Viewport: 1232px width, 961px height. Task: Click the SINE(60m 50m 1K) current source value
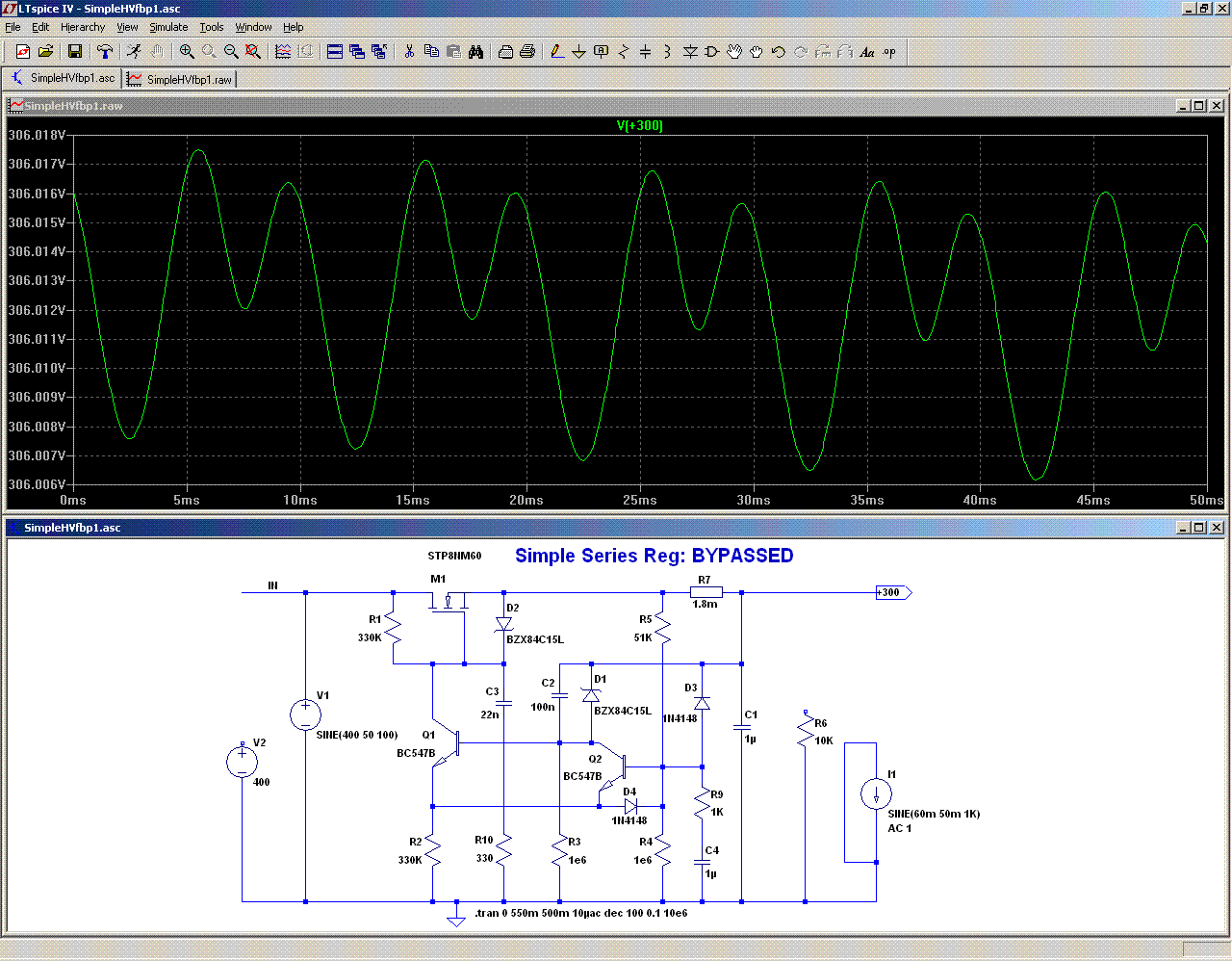point(934,814)
